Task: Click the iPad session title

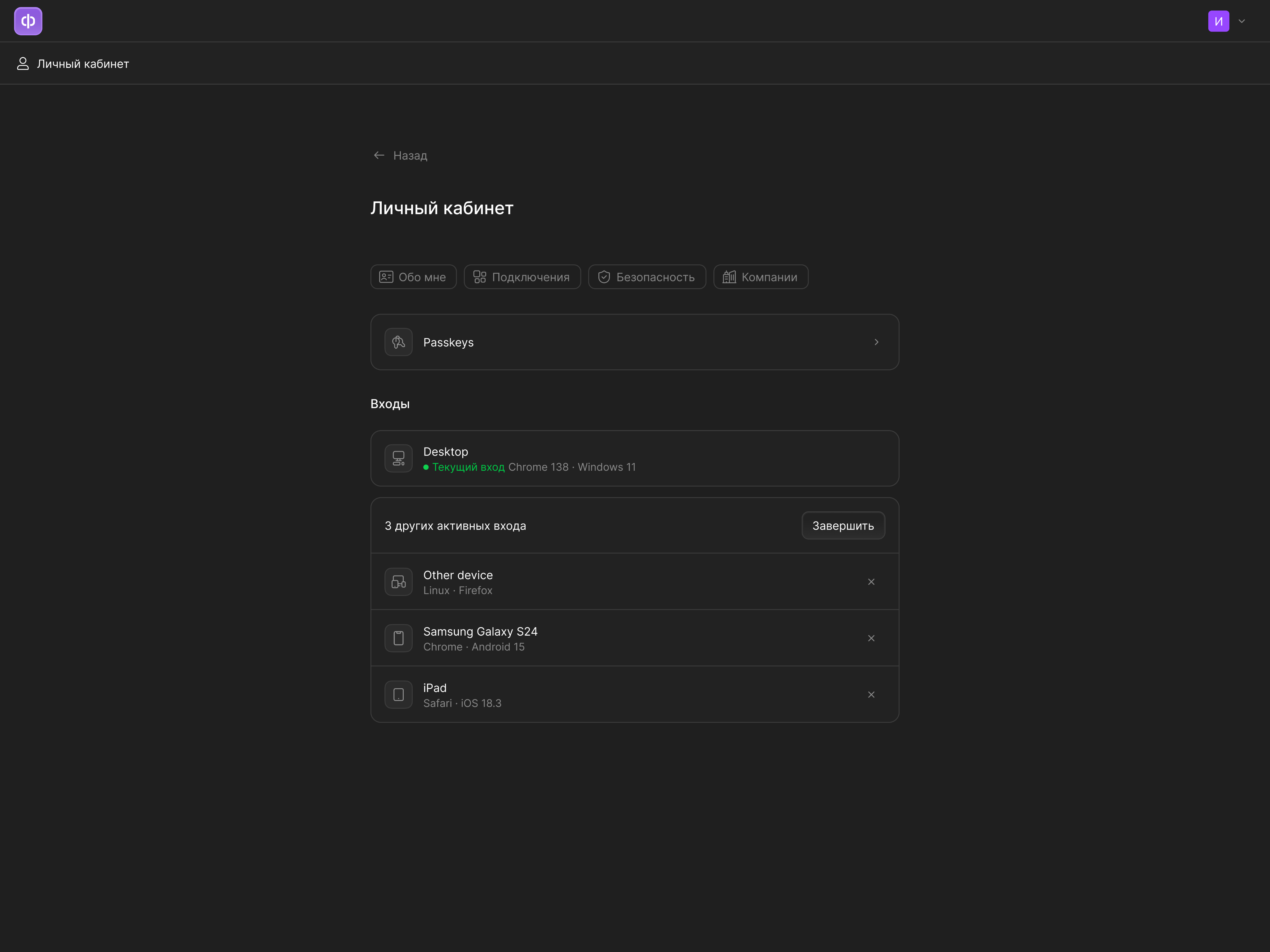Action: click(435, 688)
